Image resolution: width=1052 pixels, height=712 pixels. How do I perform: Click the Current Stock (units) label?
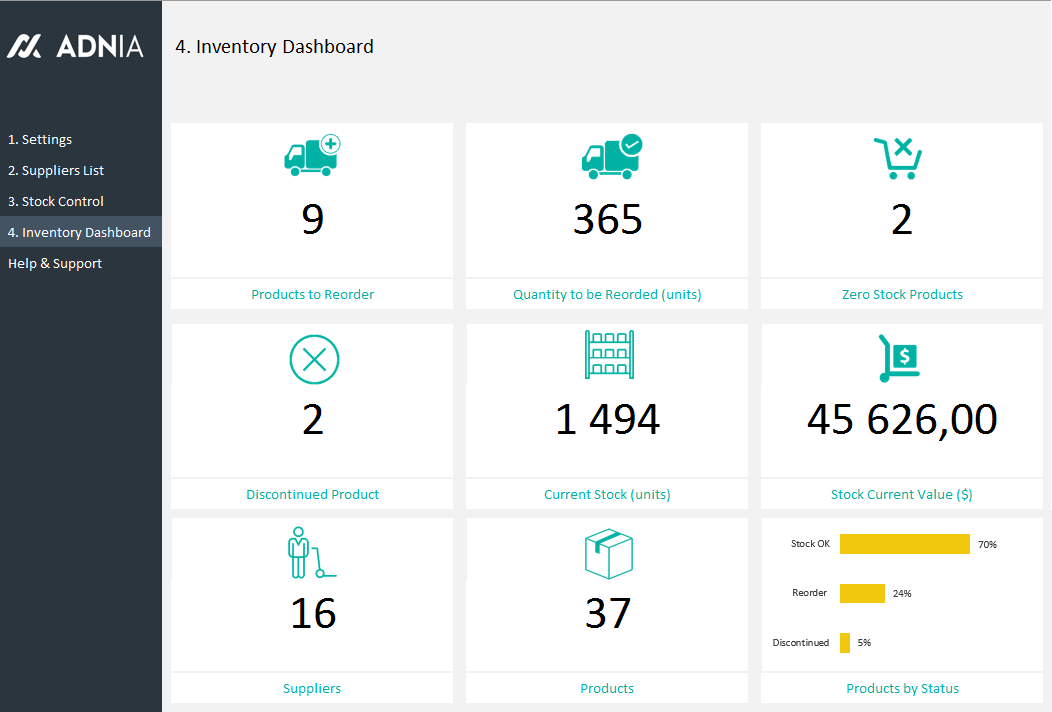click(x=607, y=495)
